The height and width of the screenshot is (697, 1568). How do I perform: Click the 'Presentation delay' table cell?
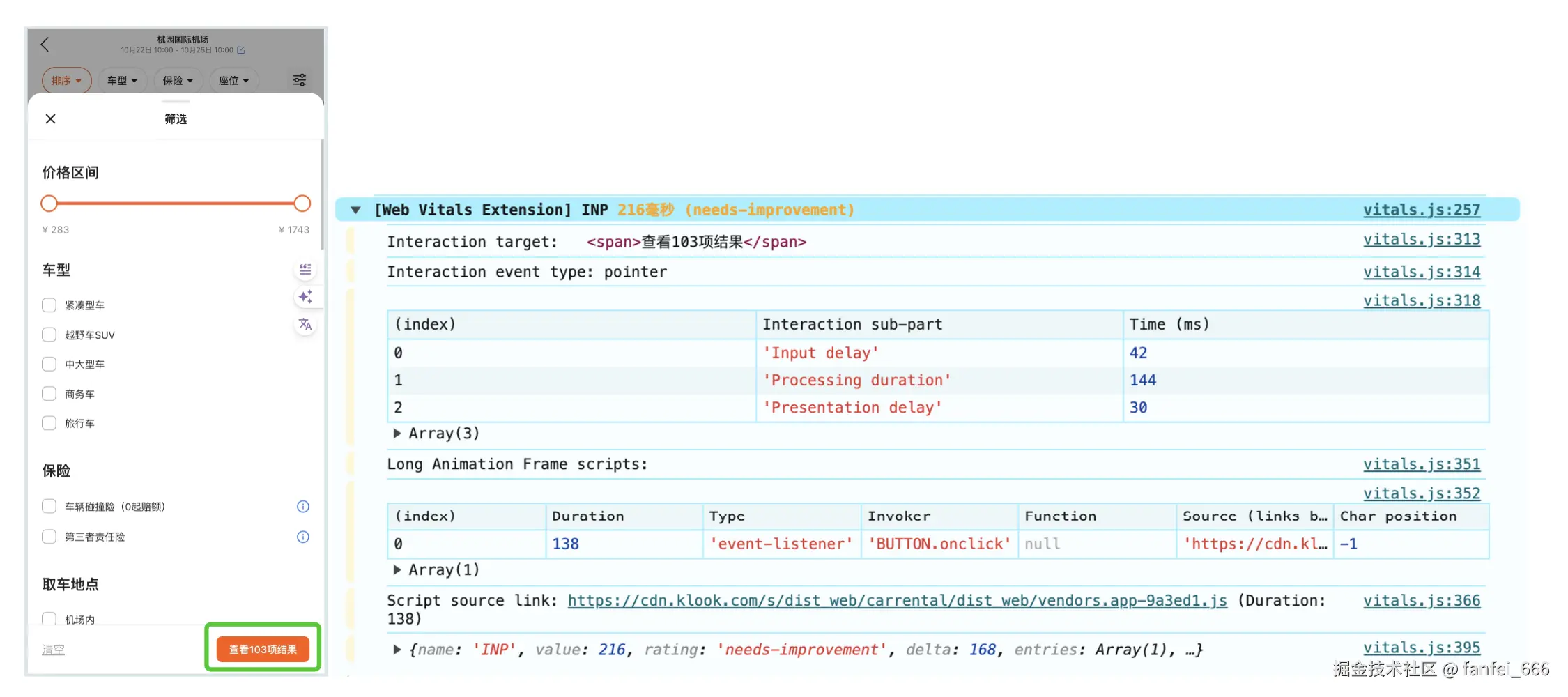[x=939, y=408]
